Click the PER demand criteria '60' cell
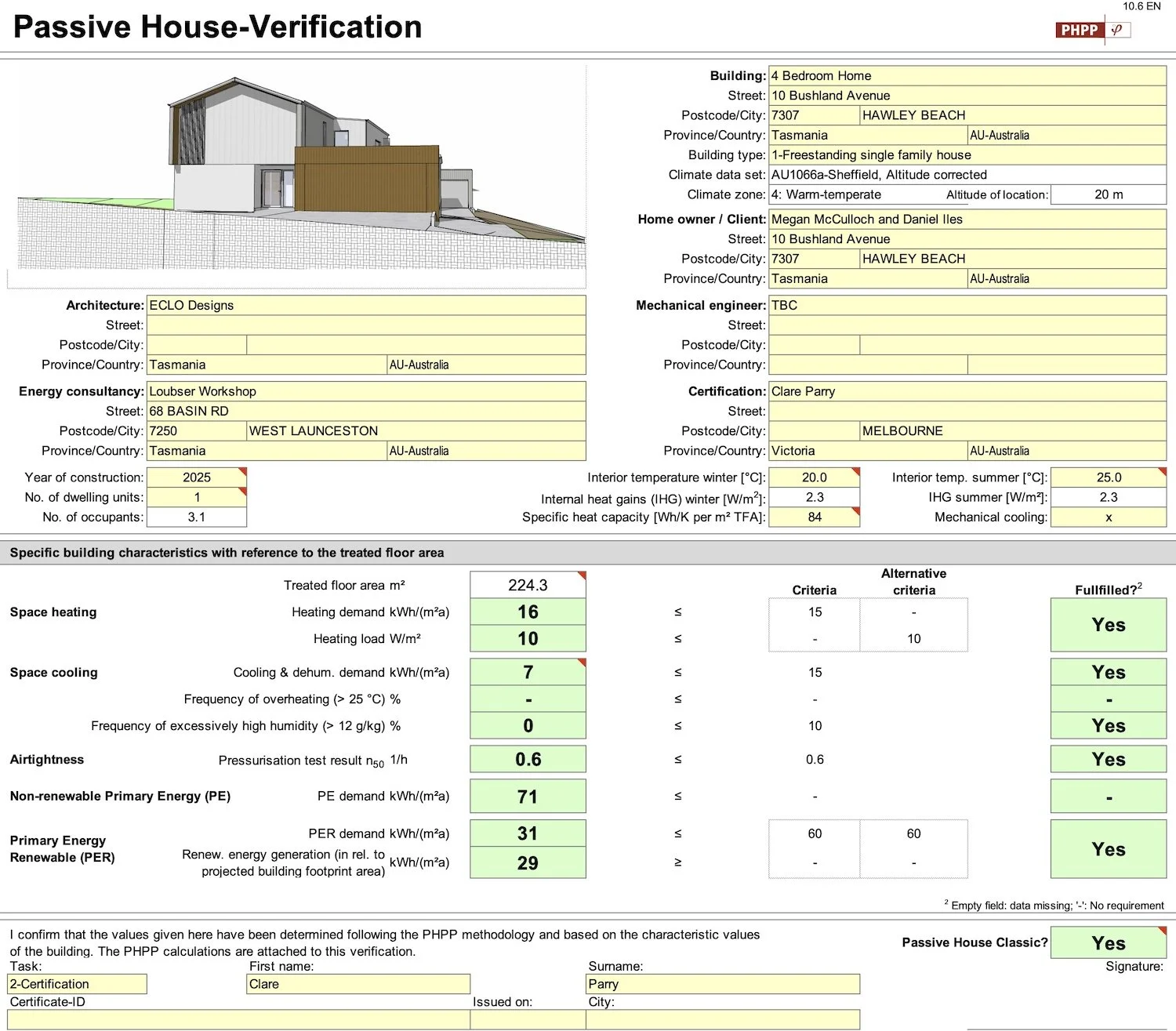The width and height of the screenshot is (1176, 1031). pos(815,833)
